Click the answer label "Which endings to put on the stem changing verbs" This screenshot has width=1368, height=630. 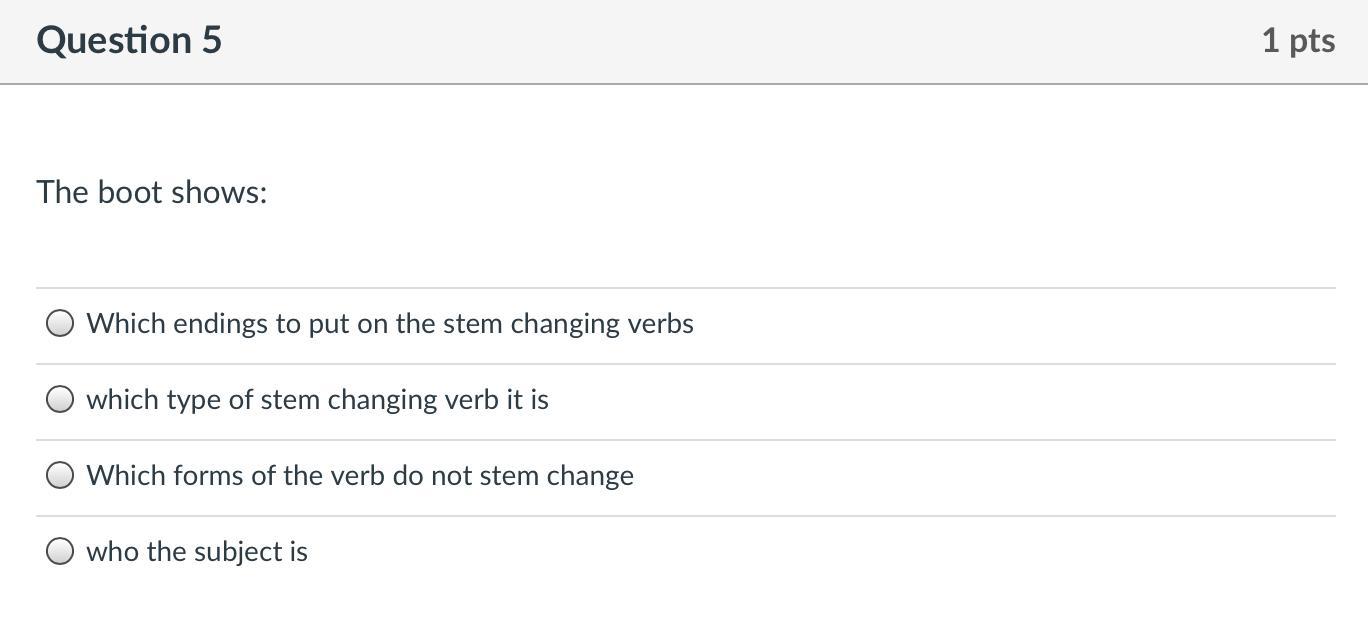point(389,324)
